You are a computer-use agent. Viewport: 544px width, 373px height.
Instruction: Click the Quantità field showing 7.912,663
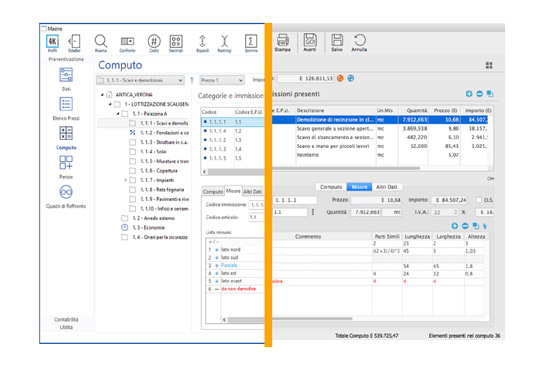click(366, 212)
